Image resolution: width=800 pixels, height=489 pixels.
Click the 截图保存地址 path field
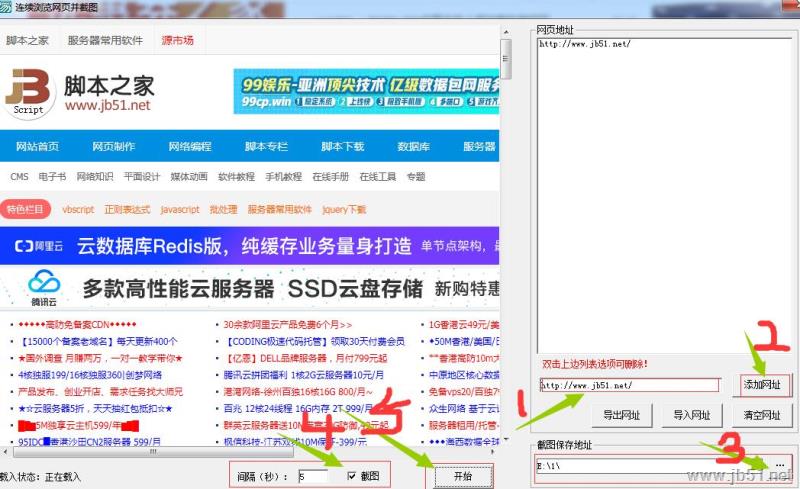(x=652, y=466)
